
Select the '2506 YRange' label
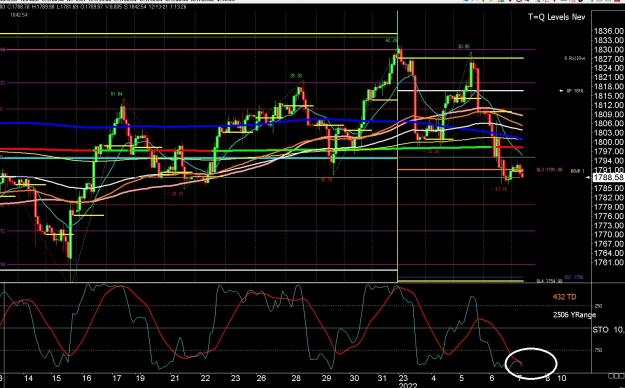tap(574, 315)
